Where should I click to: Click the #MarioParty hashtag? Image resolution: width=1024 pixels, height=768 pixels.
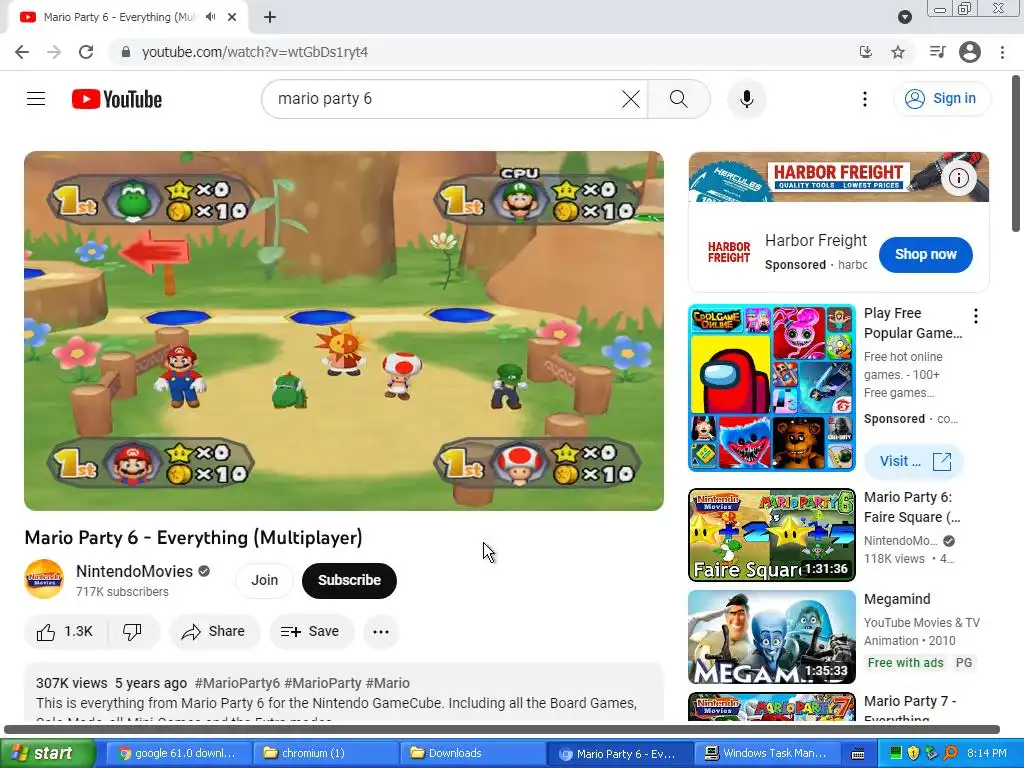323,683
